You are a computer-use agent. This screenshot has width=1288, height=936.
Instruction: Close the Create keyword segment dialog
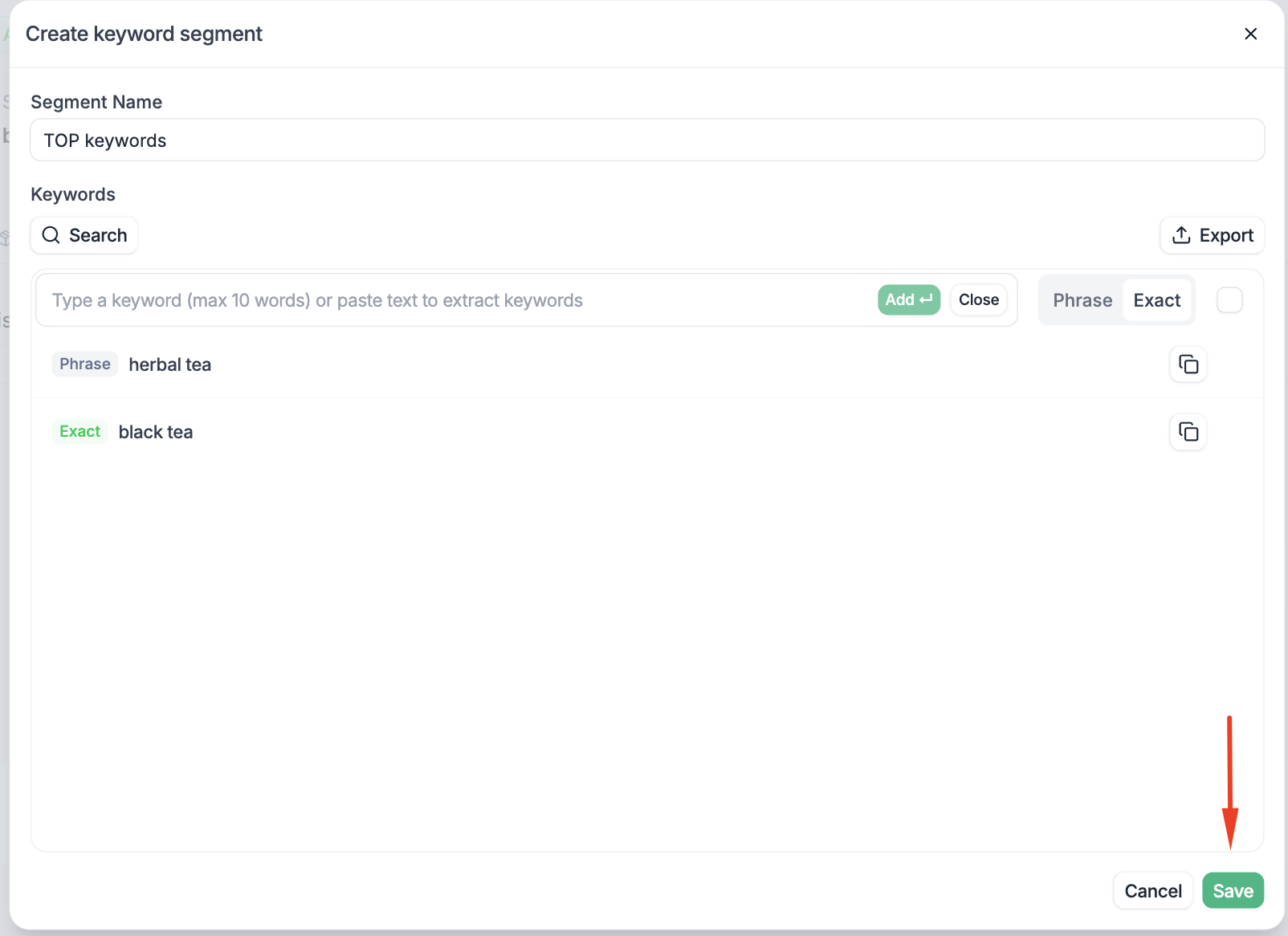(1250, 34)
